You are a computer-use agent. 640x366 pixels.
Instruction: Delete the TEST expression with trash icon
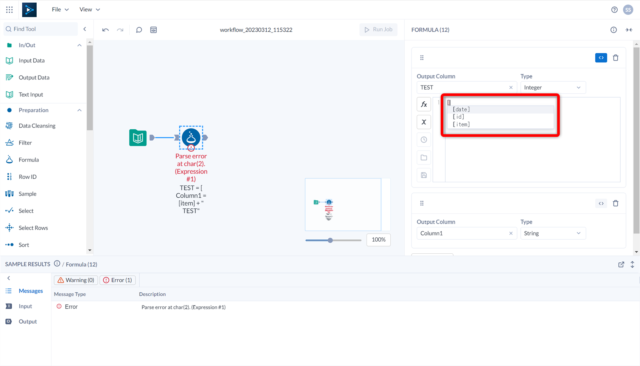tap(616, 58)
